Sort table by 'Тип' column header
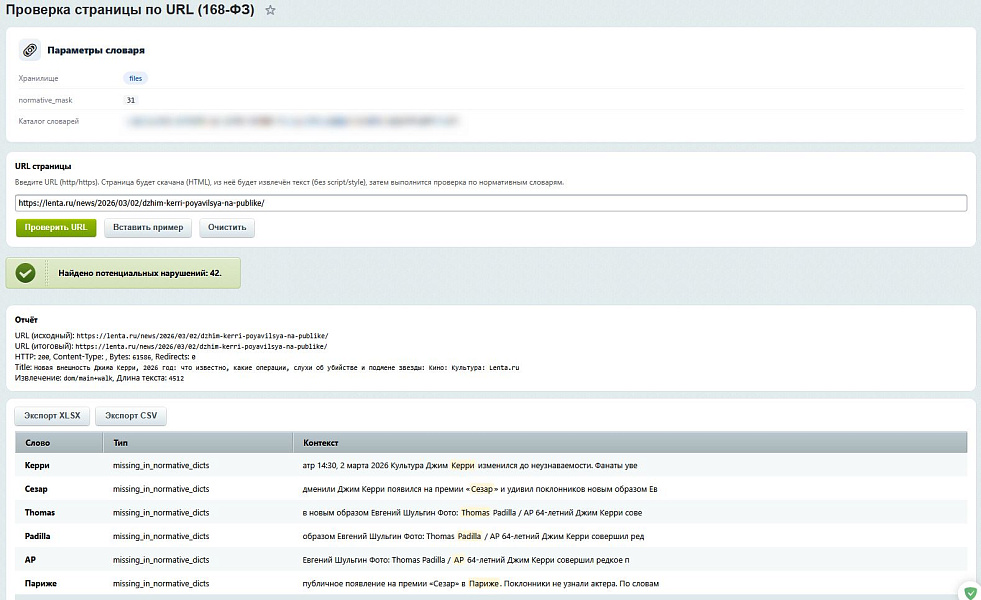 (121, 442)
